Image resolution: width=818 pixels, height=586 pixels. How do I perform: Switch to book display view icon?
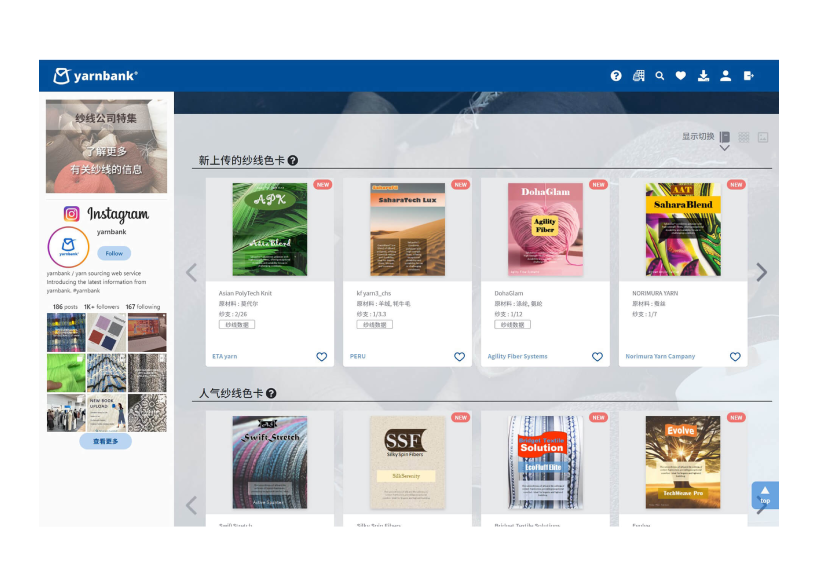point(725,137)
